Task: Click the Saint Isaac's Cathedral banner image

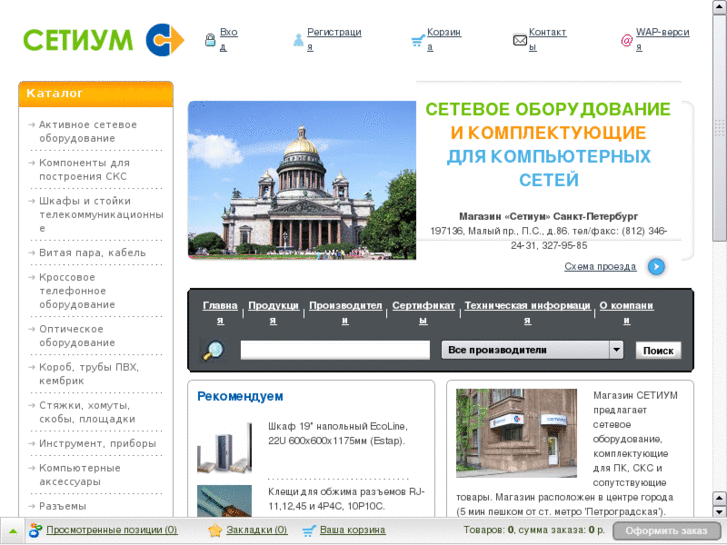Action: click(x=302, y=180)
